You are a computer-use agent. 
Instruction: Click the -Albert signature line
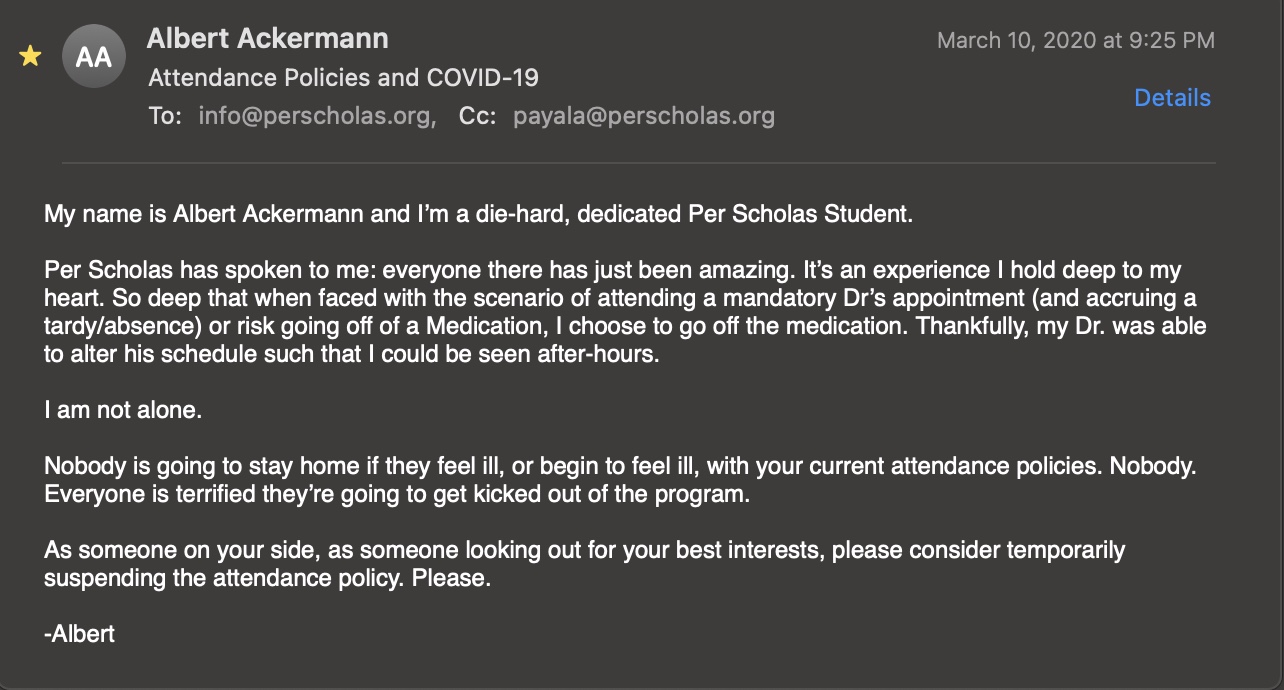pyautogui.click(x=80, y=634)
